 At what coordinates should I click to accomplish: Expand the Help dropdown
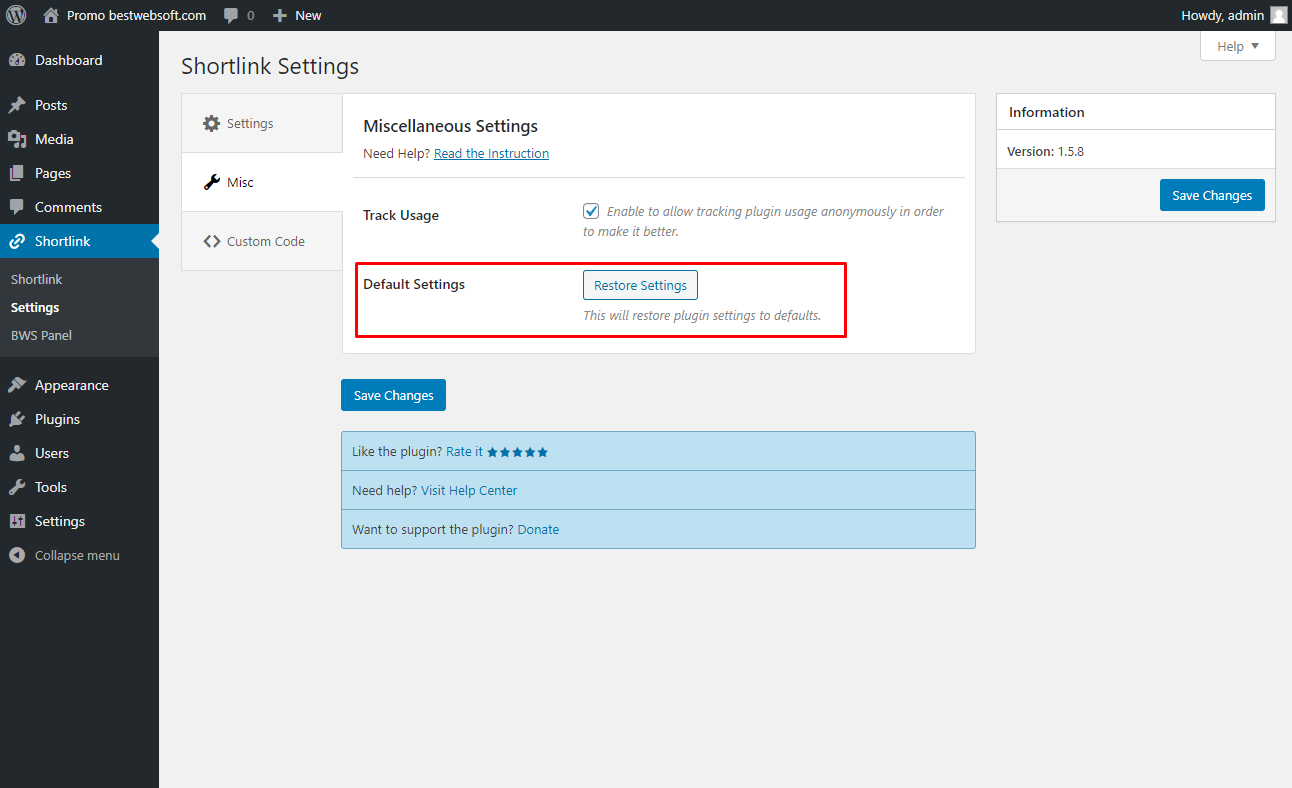1238,46
